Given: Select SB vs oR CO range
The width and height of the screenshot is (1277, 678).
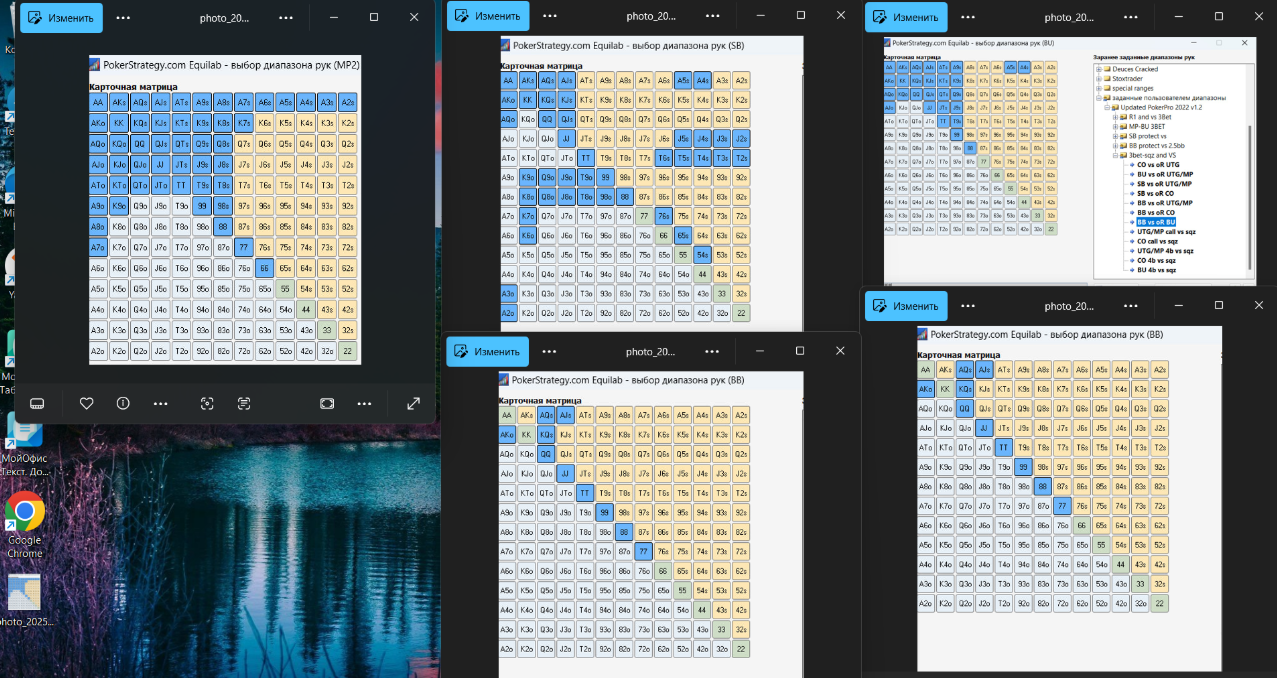Looking at the screenshot, I should [1155, 193].
